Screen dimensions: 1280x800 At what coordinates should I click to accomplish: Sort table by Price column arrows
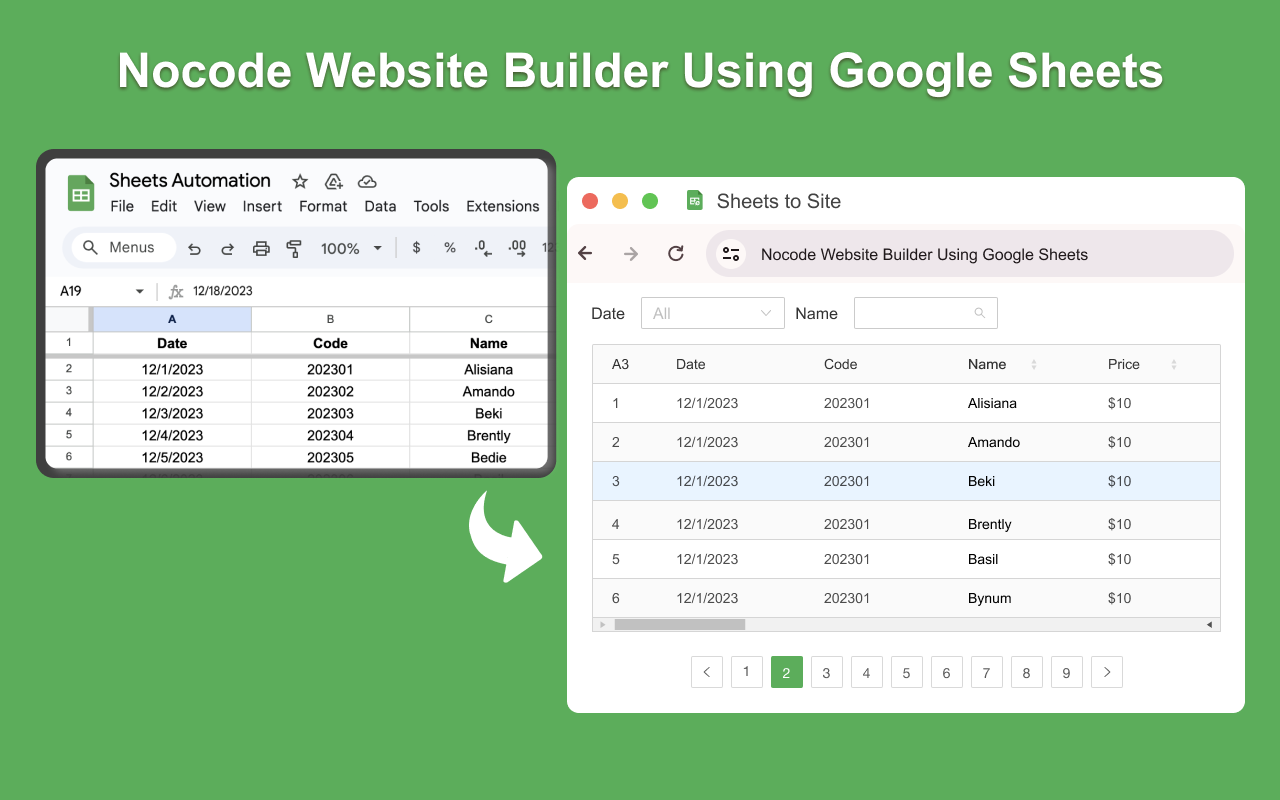click(1174, 365)
